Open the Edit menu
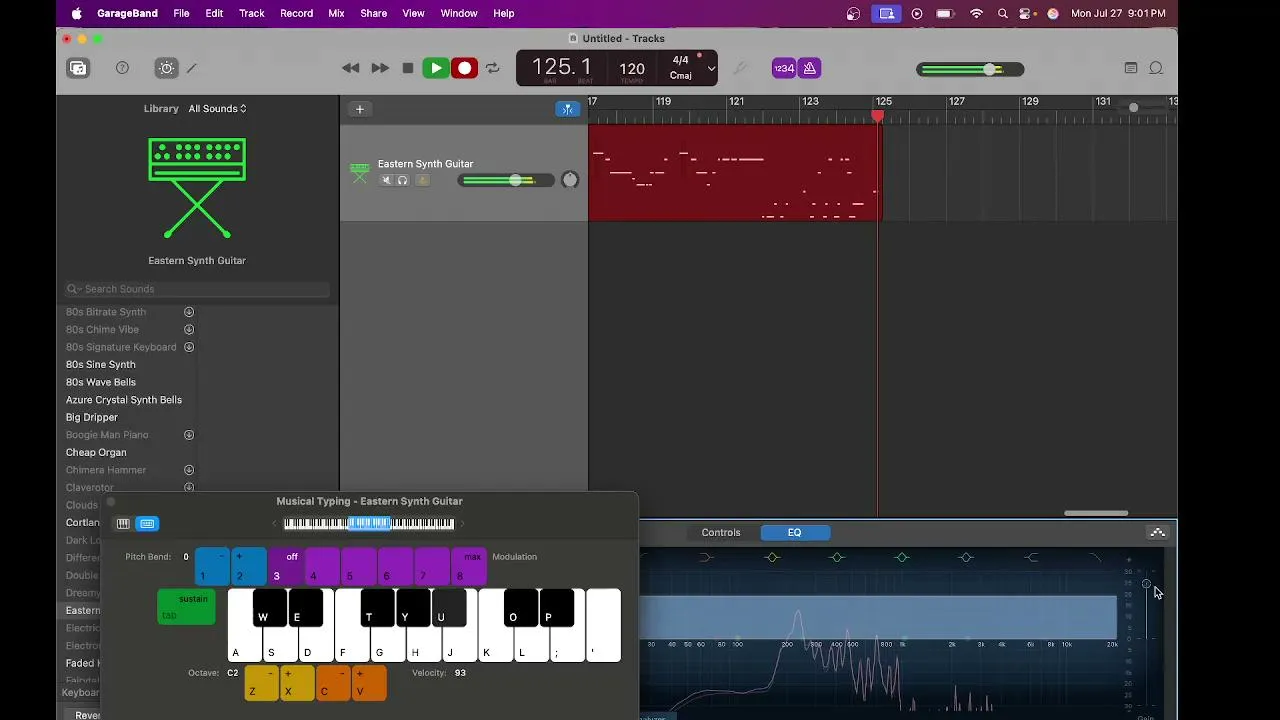This screenshot has width=1280, height=720. 214,13
